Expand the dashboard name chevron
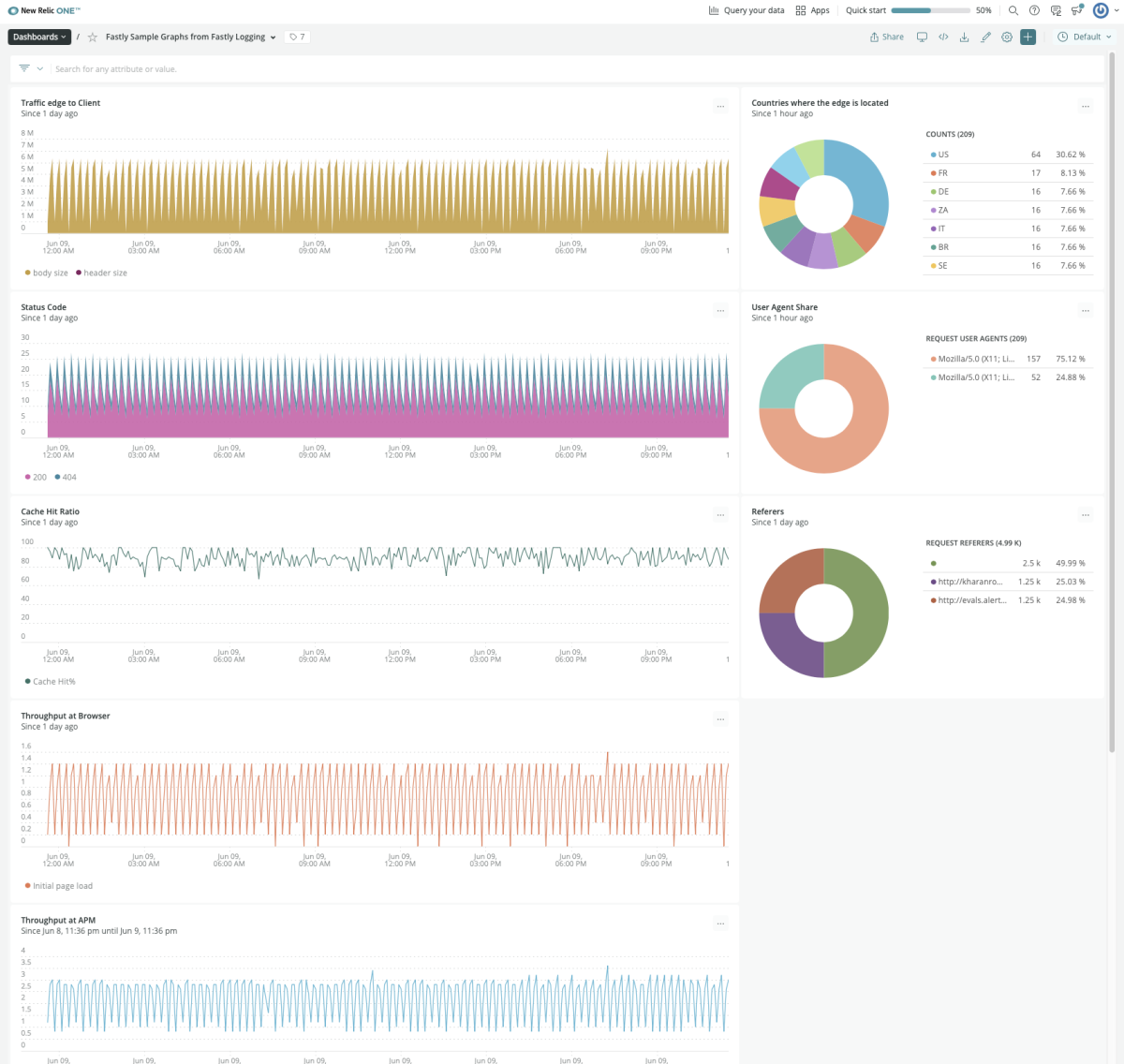The image size is (1124, 1064). coord(273,37)
